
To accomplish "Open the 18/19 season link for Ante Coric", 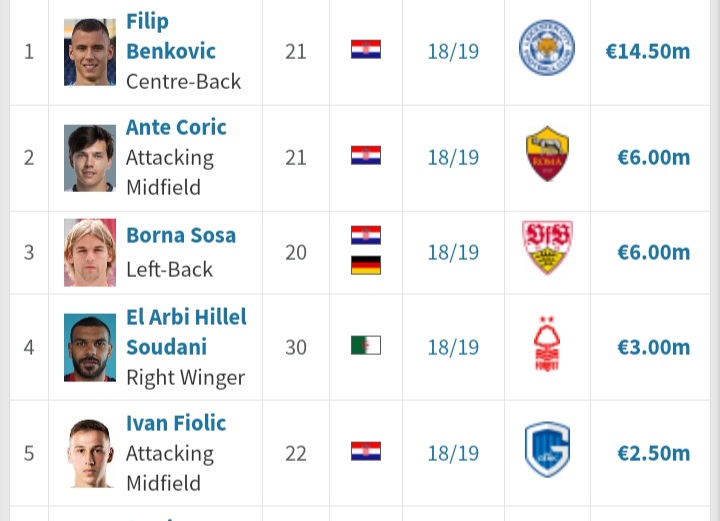I will (x=453, y=157).
